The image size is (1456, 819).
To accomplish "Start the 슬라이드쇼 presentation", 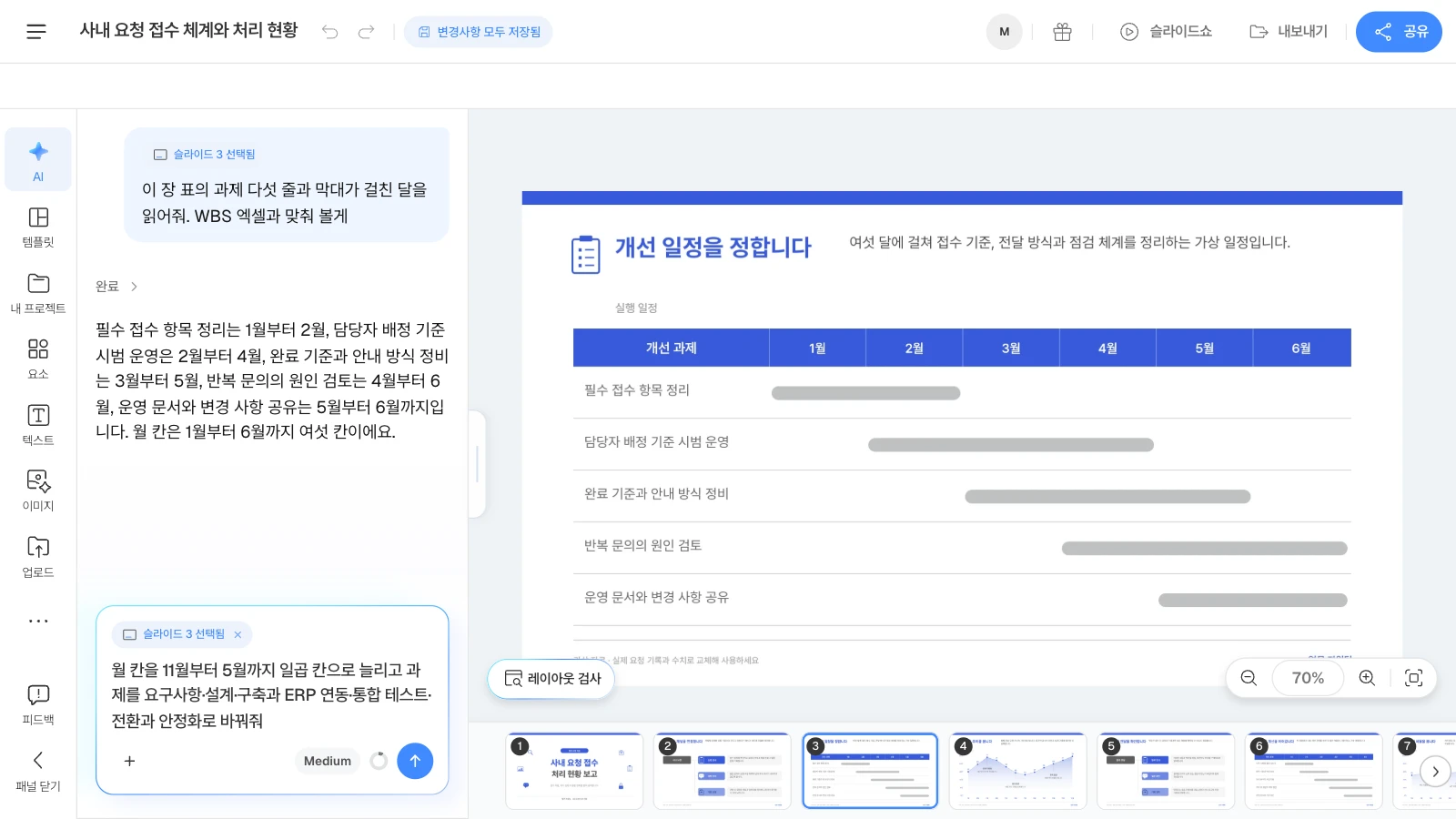I will (x=1166, y=32).
